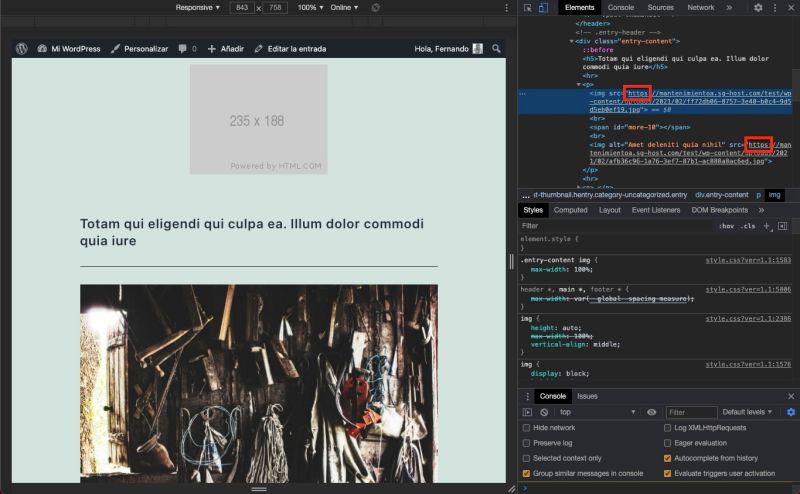This screenshot has width=800, height=494.
Task: Toggle the .cls classes button
Action: [747, 226]
